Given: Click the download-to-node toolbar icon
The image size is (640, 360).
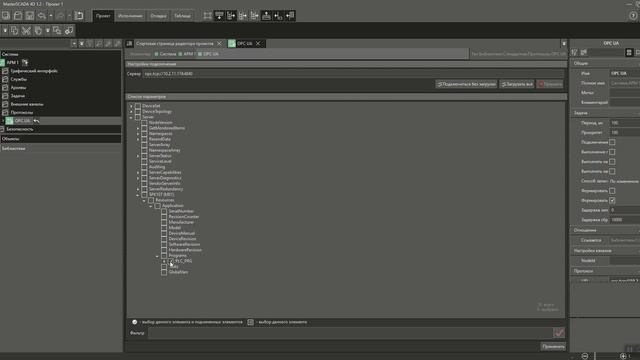Looking at the screenshot, I should 220,16.
